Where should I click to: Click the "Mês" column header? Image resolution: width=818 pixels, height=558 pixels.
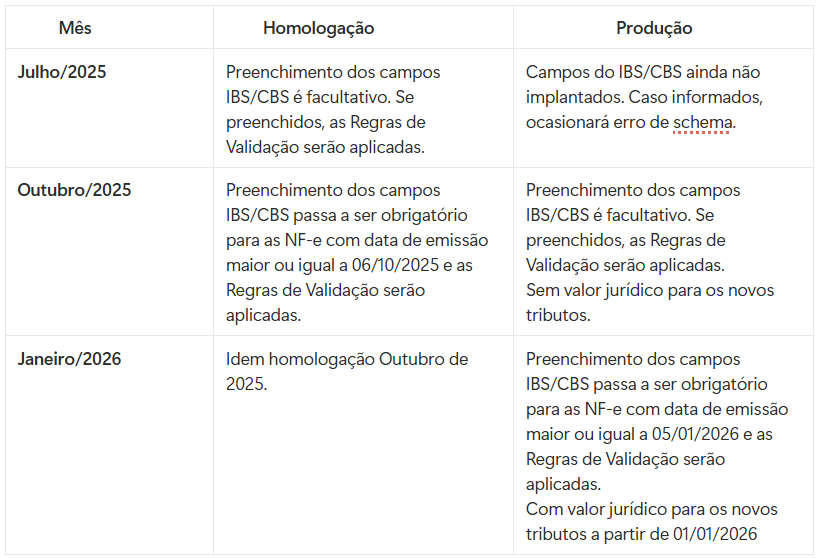pos(75,28)
